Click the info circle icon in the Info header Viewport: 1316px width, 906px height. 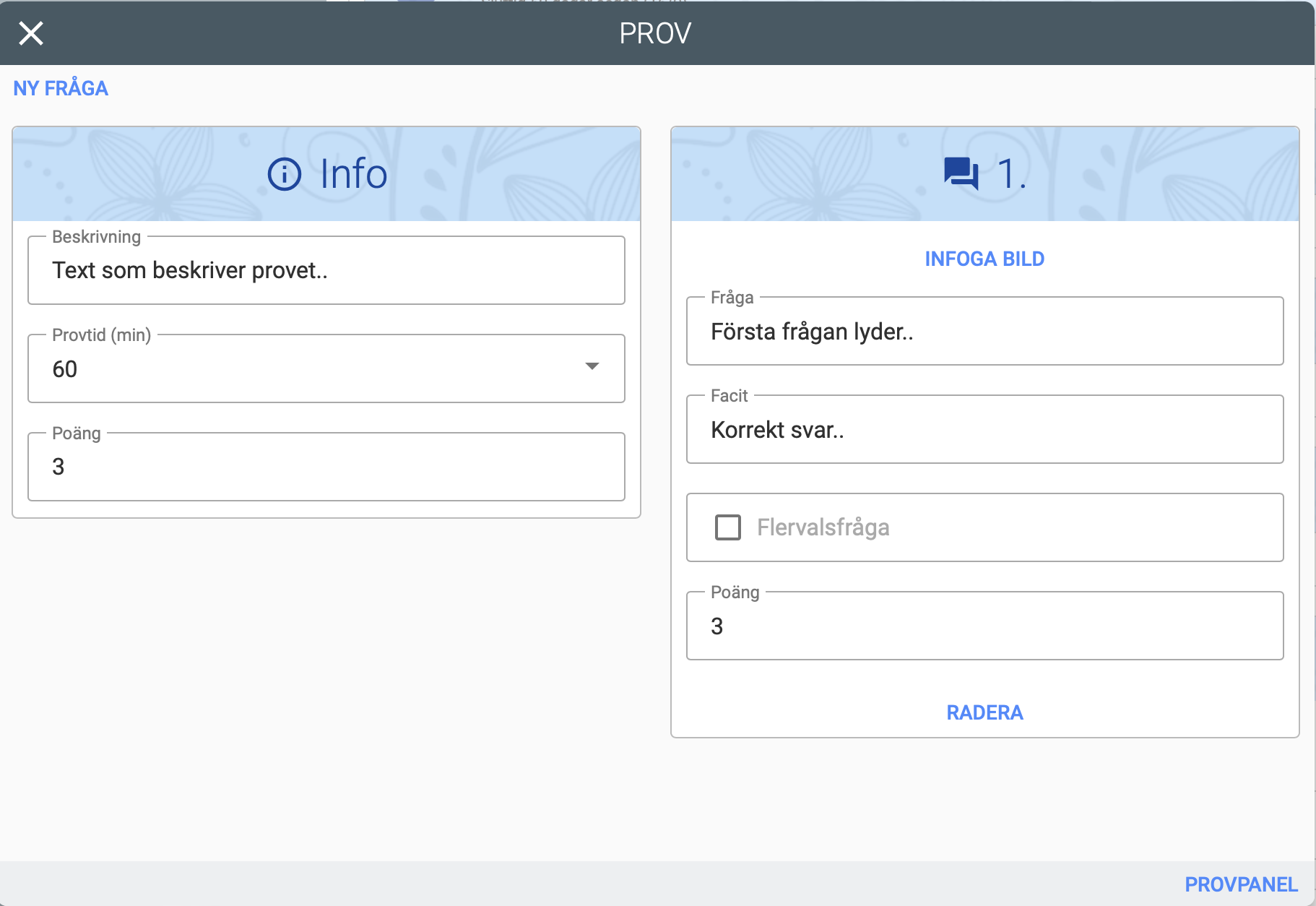[x=284, y=174]
